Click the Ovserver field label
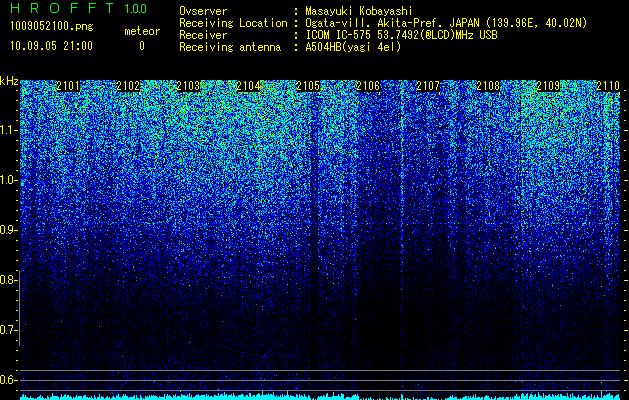Screen dimensions: 629x400 203,11
